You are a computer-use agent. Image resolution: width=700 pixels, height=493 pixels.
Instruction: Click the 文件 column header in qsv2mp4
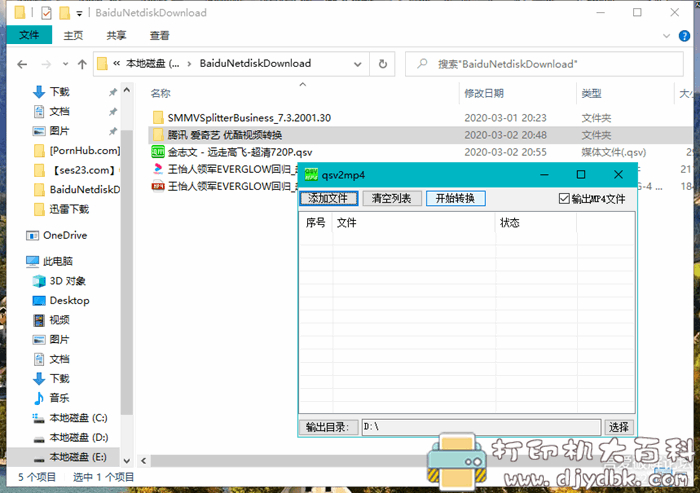[x=414, y=223]
